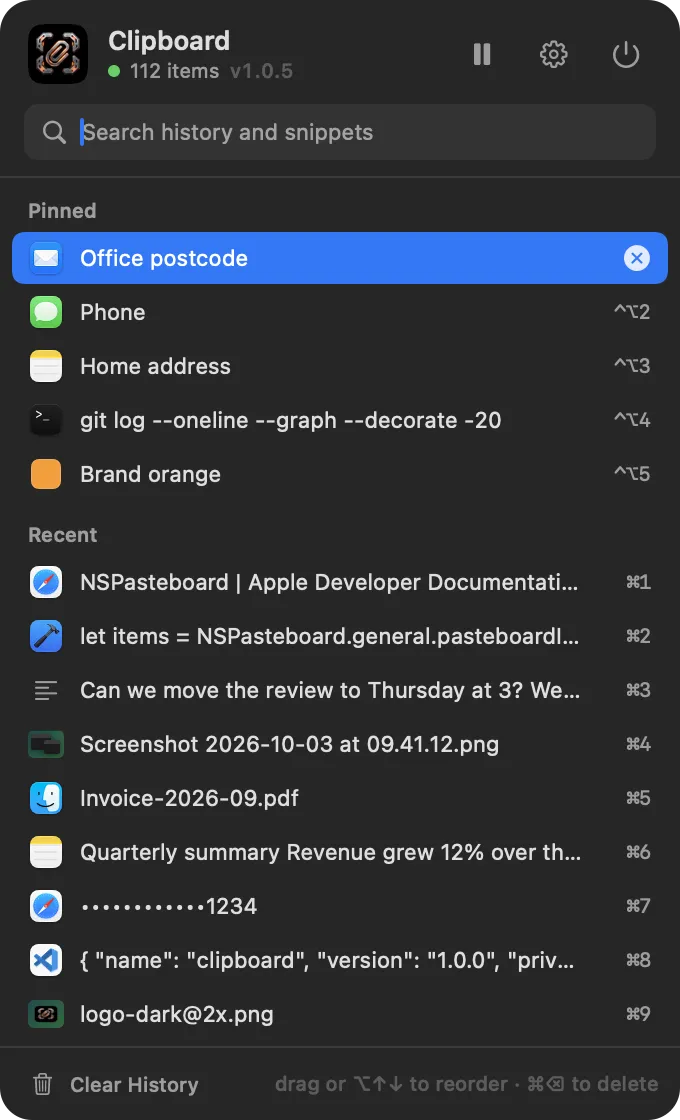
Task: Click the trash can icon in footer
Action: coord(43,1084)
